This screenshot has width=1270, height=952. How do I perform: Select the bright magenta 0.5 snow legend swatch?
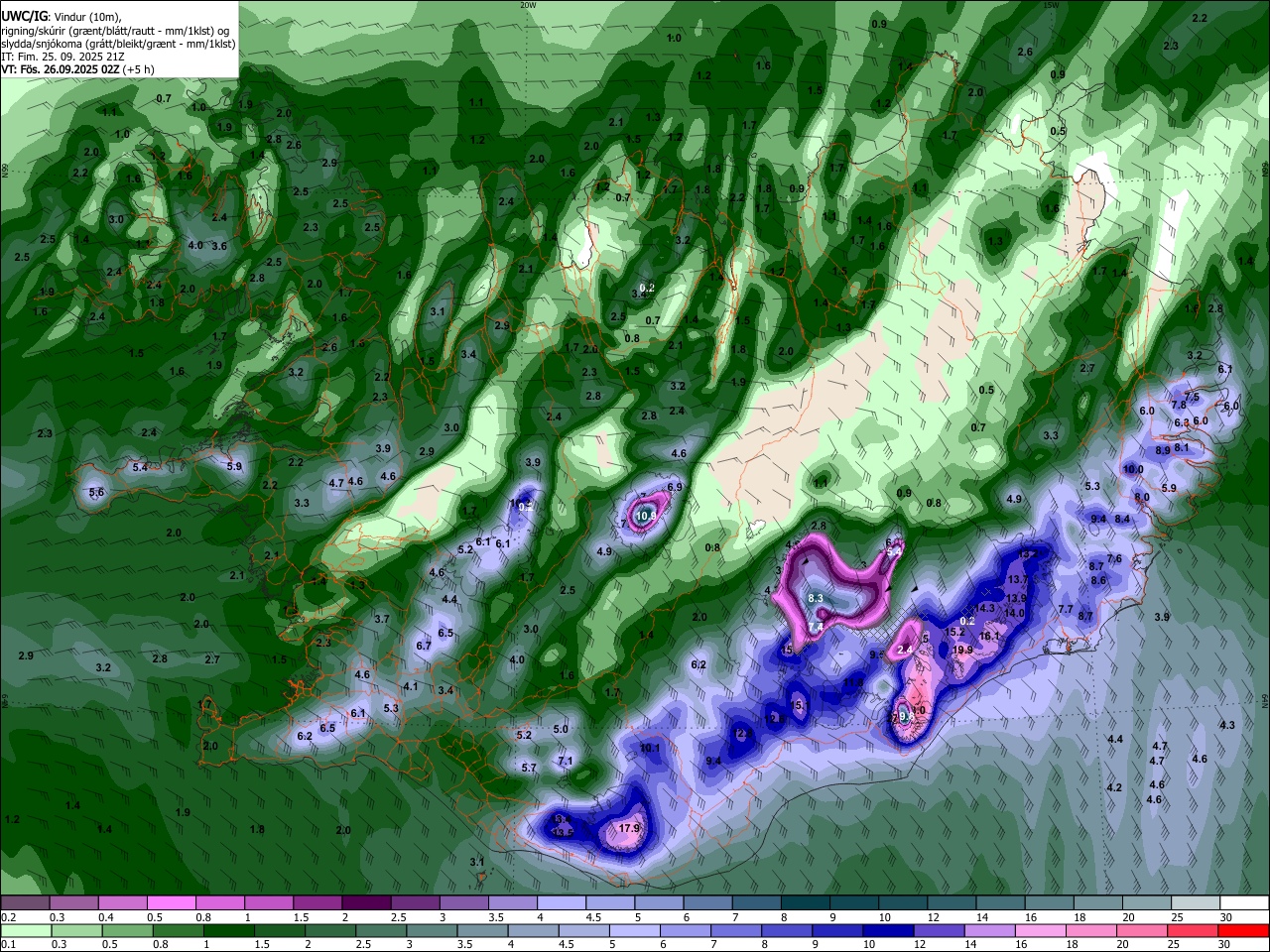click(x=171, y=902)
